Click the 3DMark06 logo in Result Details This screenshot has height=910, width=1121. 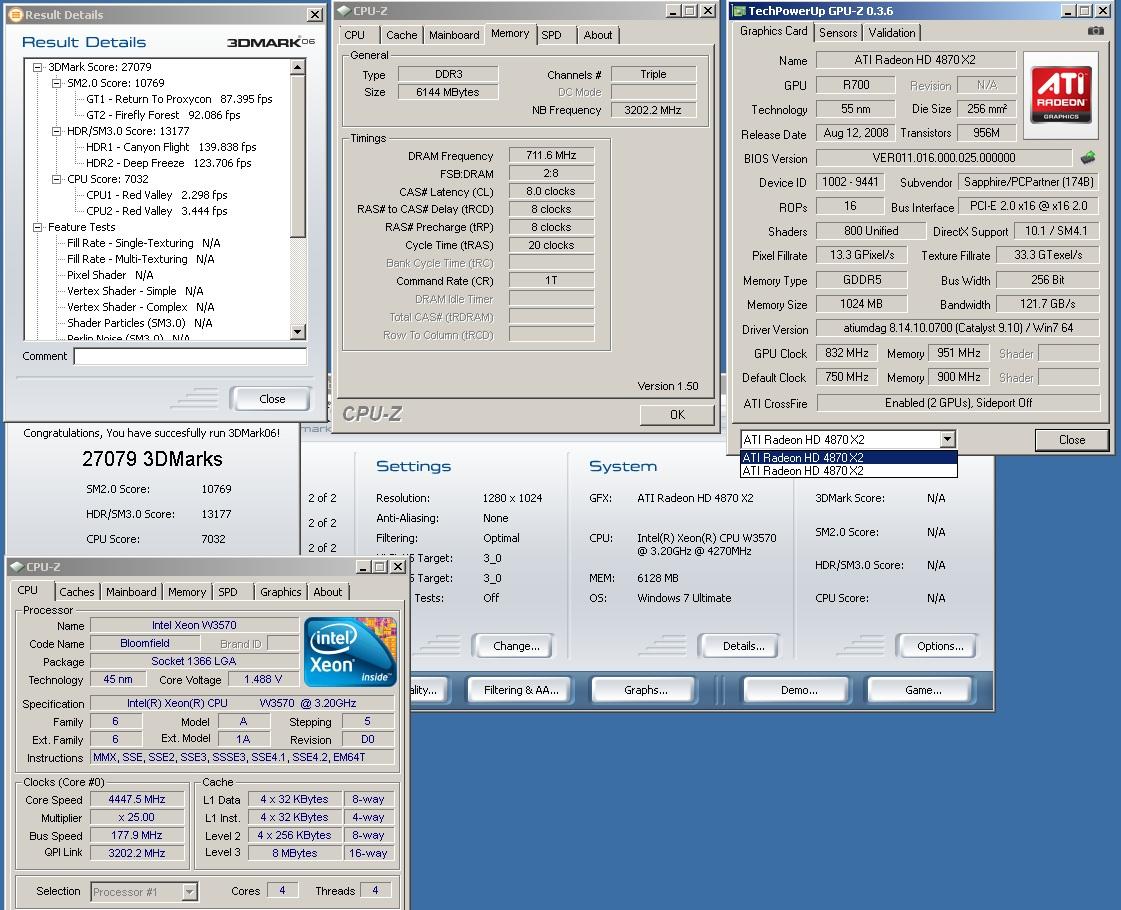click(270, 42)
